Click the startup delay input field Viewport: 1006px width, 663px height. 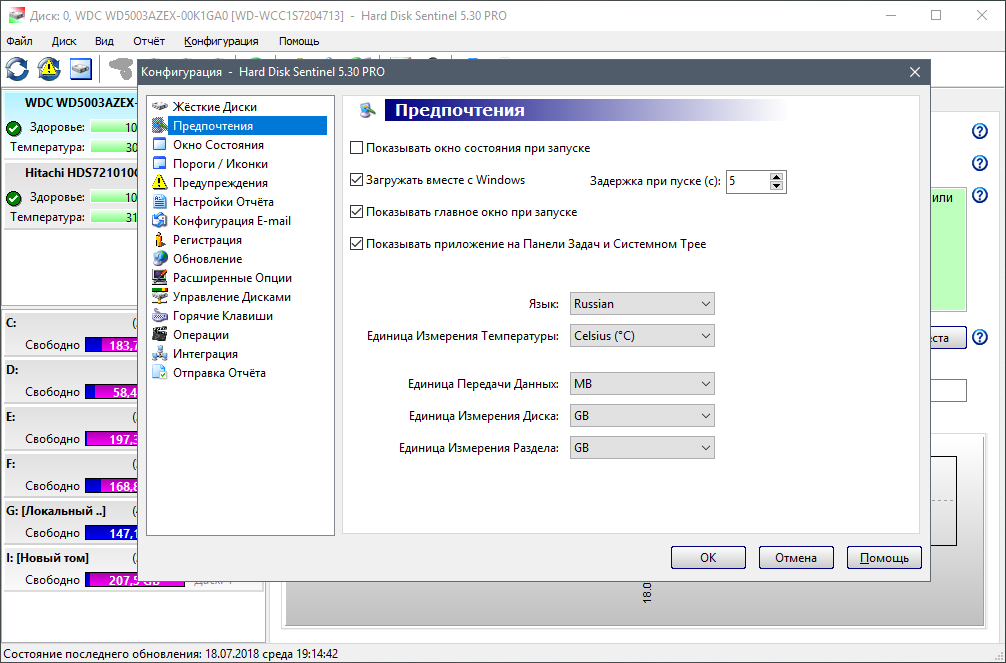click(x=747, y=182)
